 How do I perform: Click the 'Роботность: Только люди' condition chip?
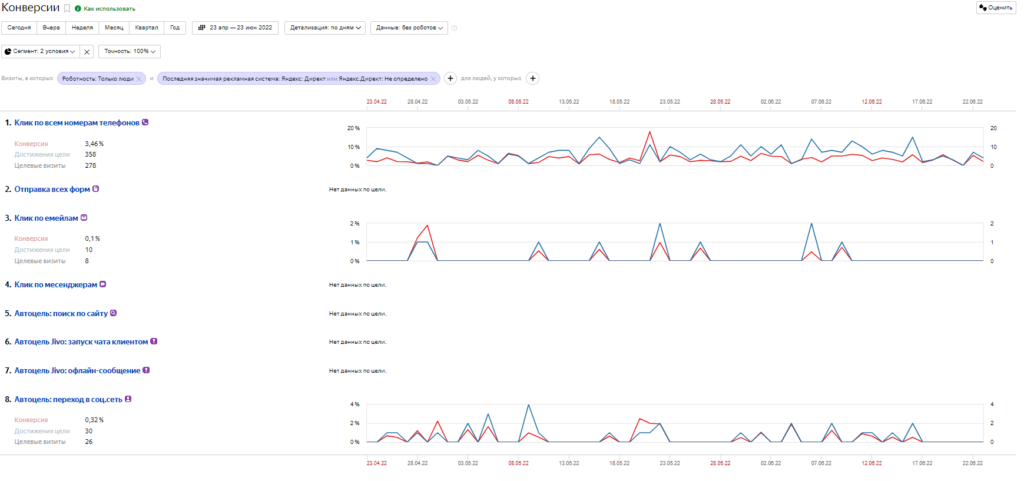tap(97, 78)
